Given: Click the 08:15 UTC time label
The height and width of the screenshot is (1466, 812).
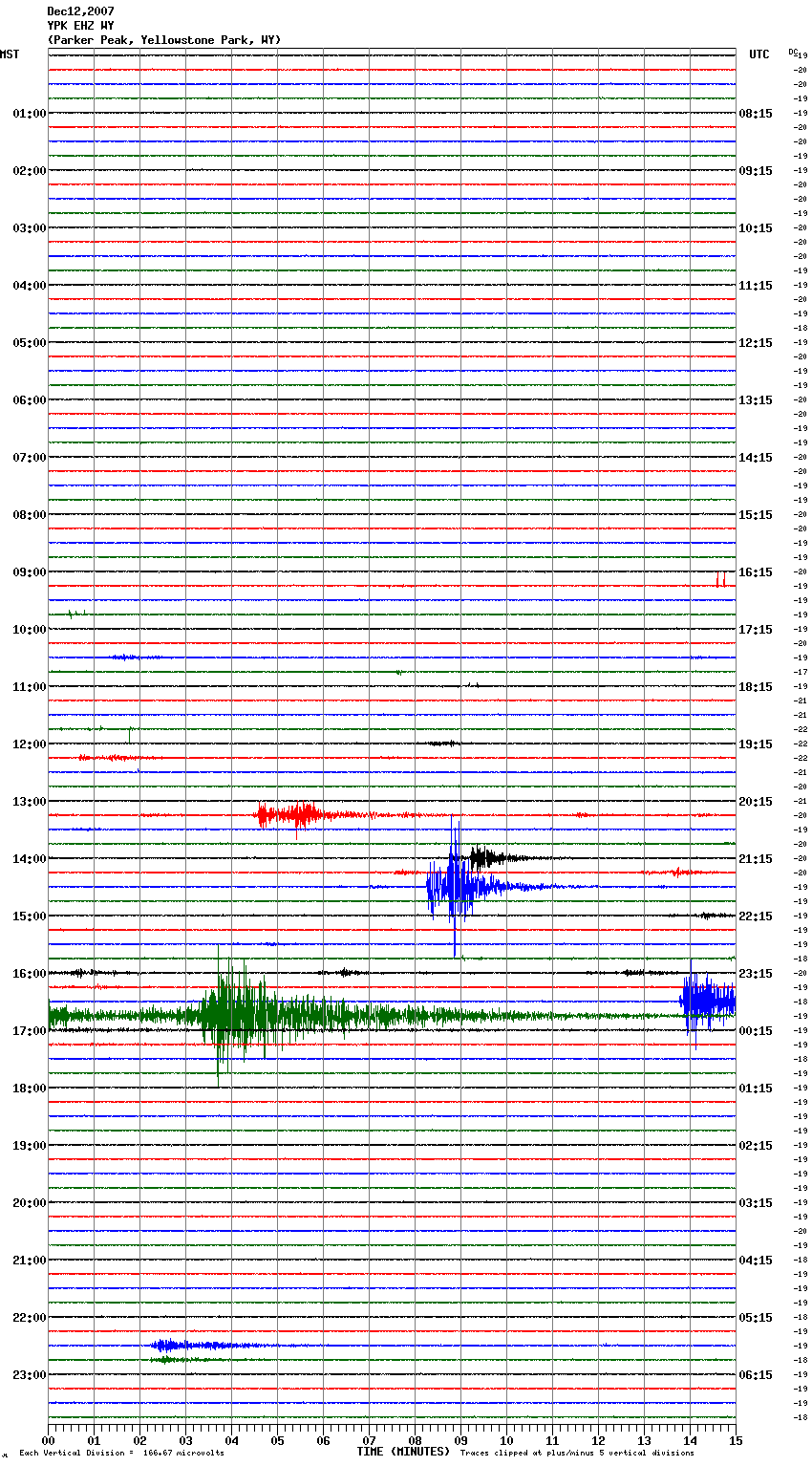Looking at the screenshot, I should (x=756, y=114).
